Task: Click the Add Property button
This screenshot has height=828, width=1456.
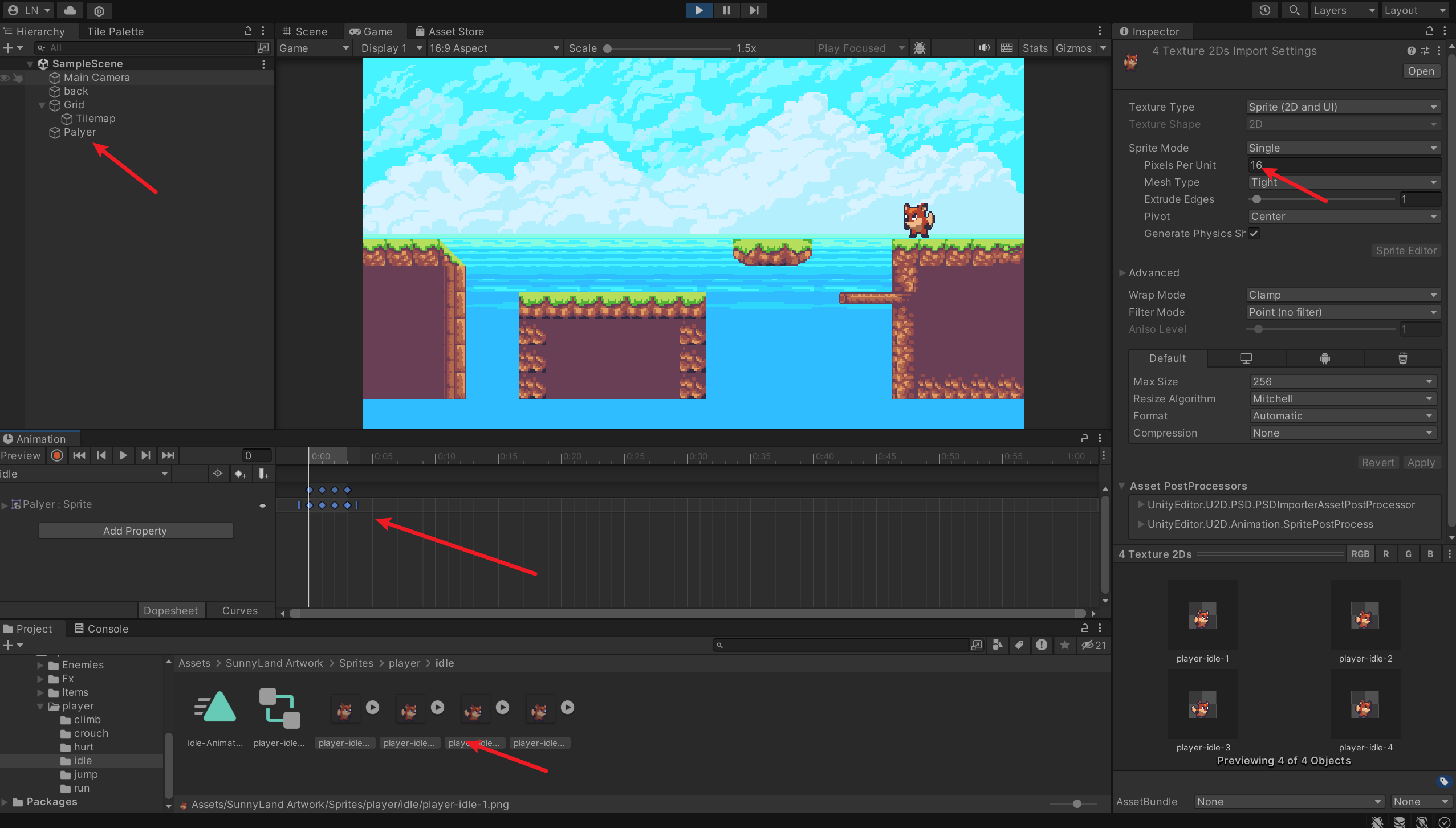Action: pos(135,531)
